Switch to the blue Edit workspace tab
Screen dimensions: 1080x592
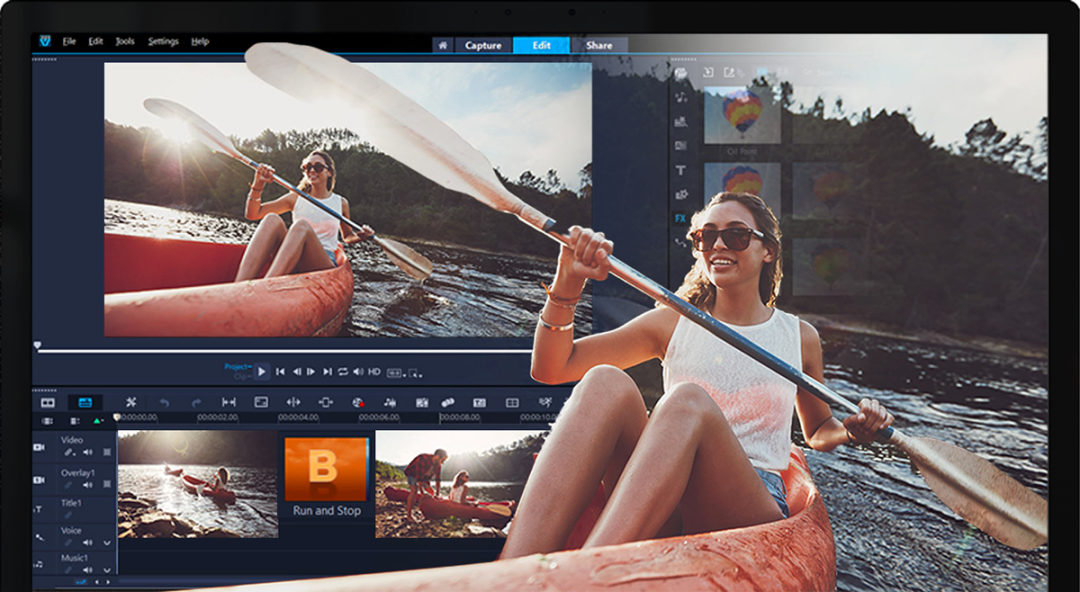tap(541, 45)
